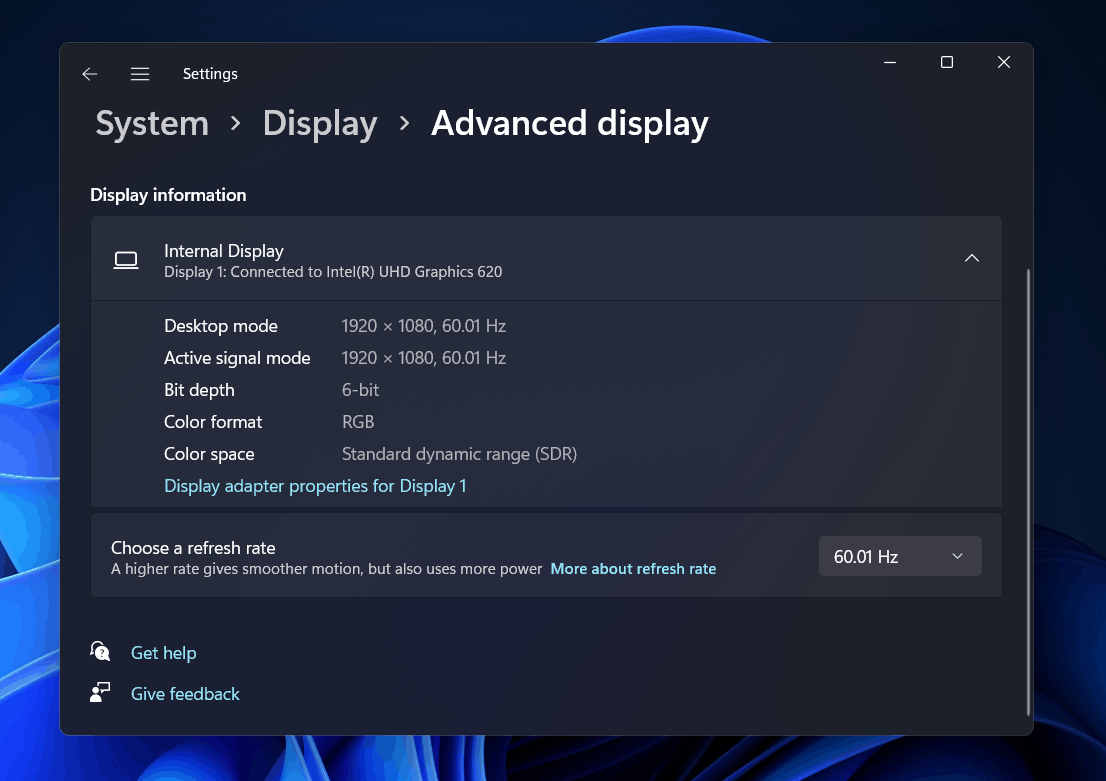Open Display adapter properties for Display 1

click(314, 485)
